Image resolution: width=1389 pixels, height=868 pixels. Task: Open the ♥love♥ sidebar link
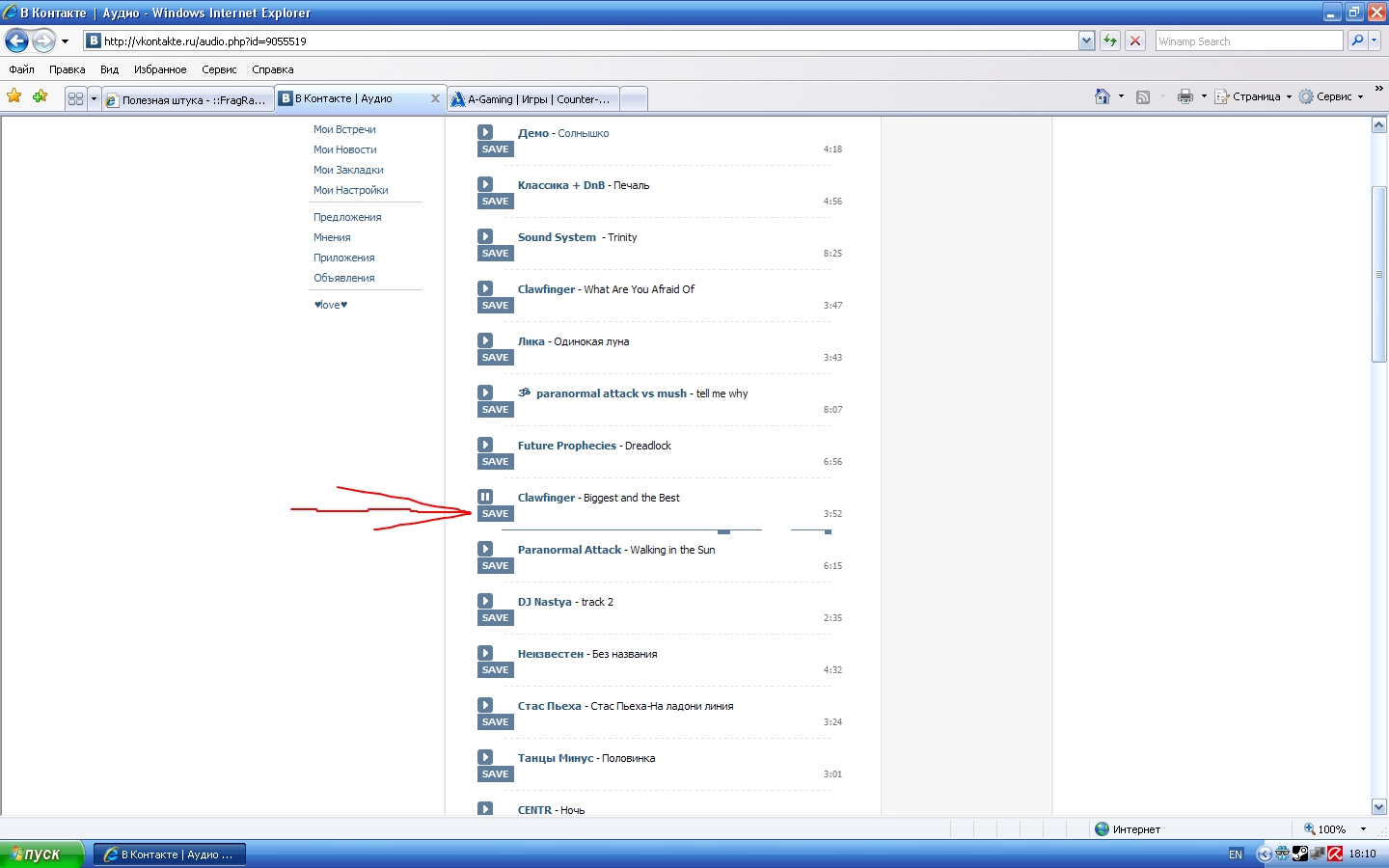point(331,305)
